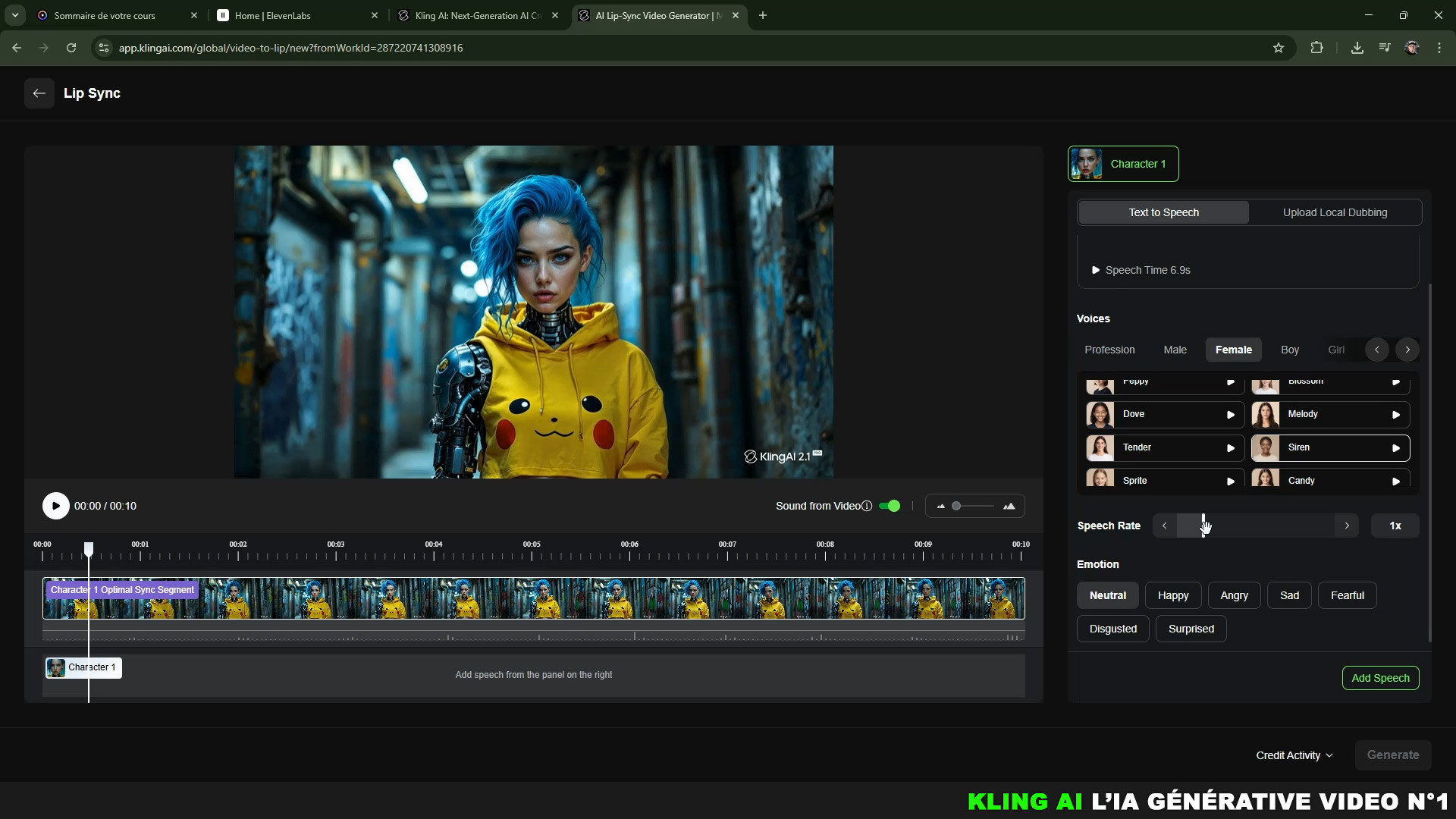Select the Male voice category
This screenshot has height=819, width=1456.
1175,350
